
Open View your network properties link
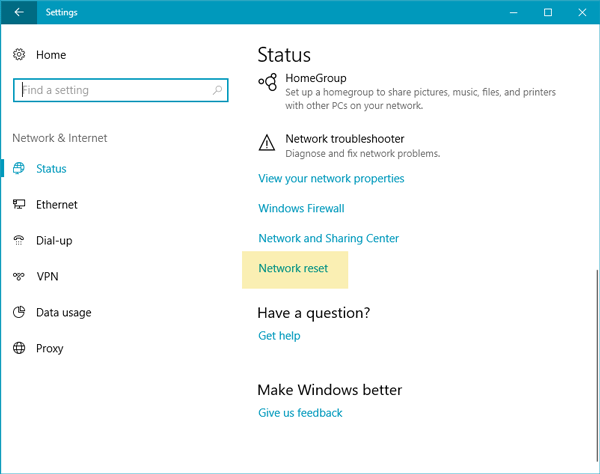(331, 178)
